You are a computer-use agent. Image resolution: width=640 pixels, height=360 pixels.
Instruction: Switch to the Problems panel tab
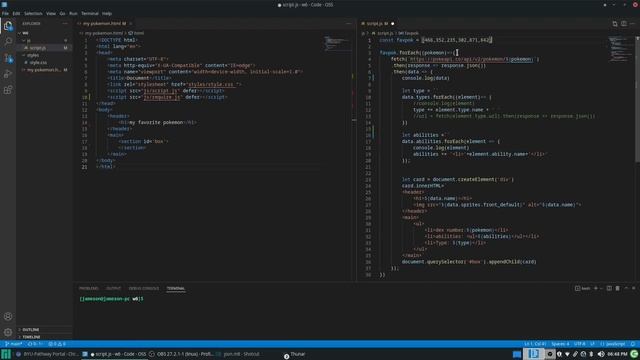89,289
